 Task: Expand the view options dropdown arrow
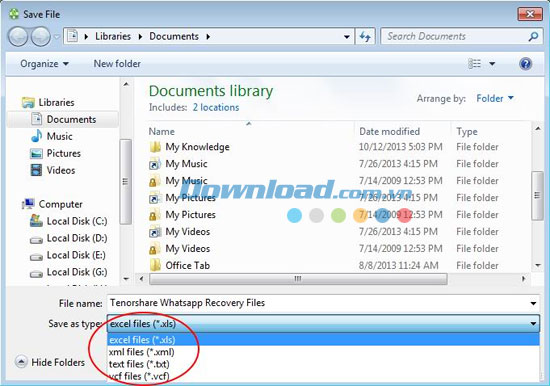[492, 64]
